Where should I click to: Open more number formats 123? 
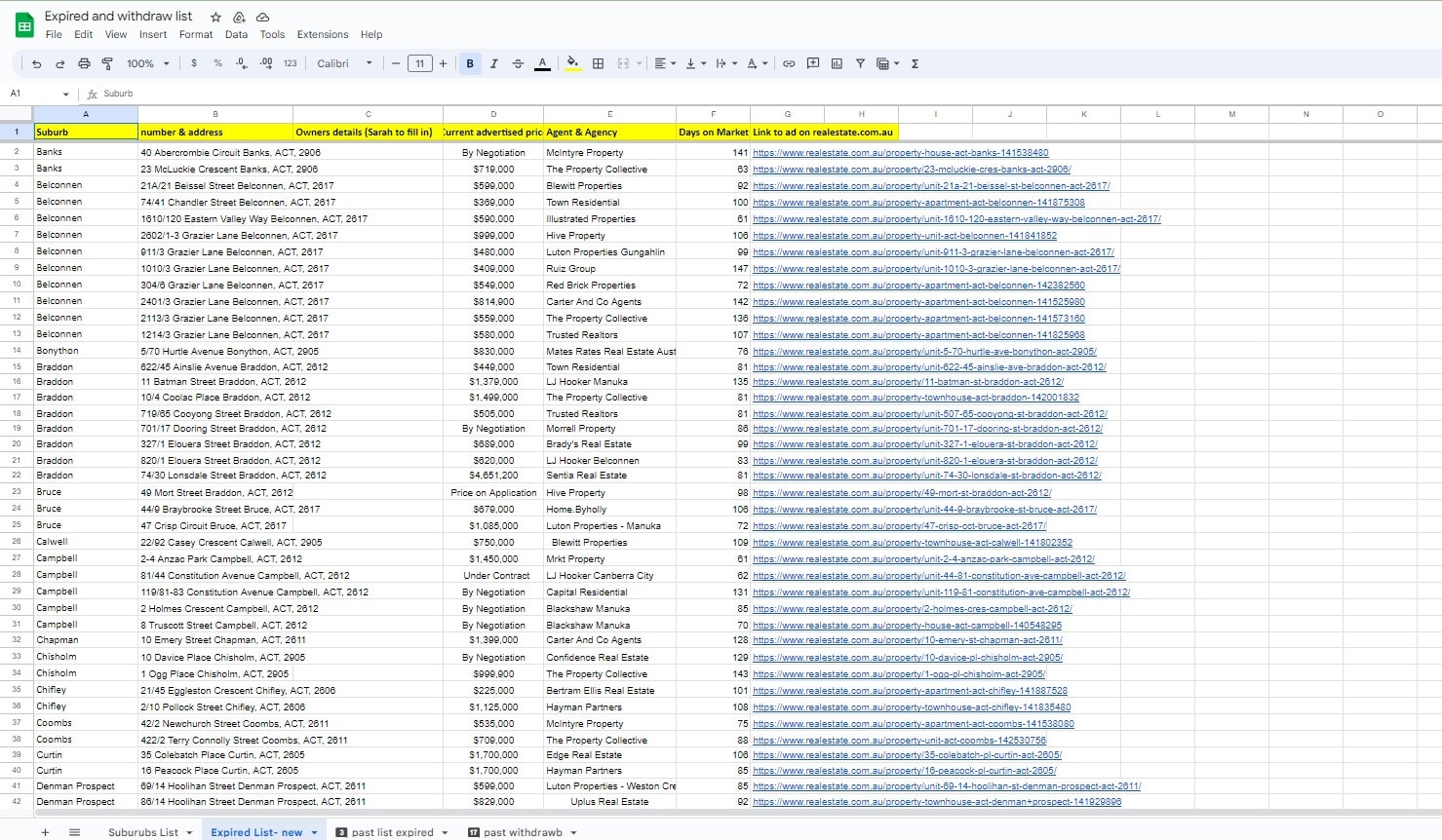click(291, 63)
